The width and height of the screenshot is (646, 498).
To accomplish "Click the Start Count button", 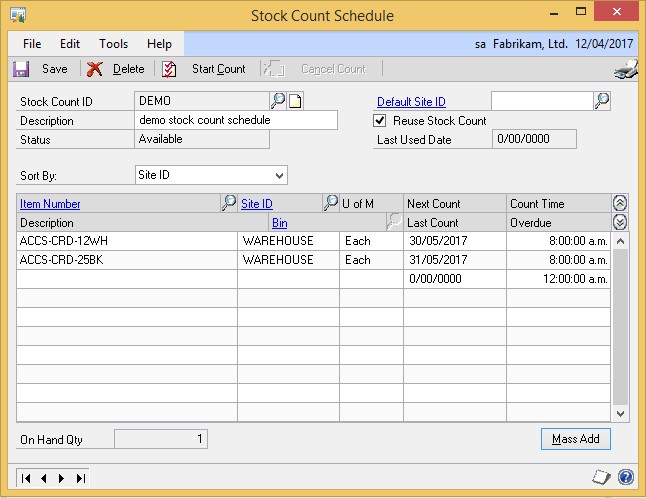I will click(218, 69).
